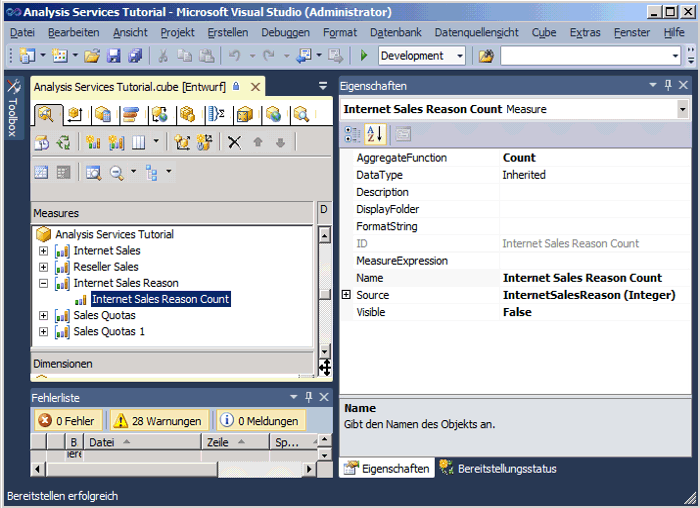Click the green Start debugging arrow
This screenshot has height=508, width=700.
pos(364,56)
